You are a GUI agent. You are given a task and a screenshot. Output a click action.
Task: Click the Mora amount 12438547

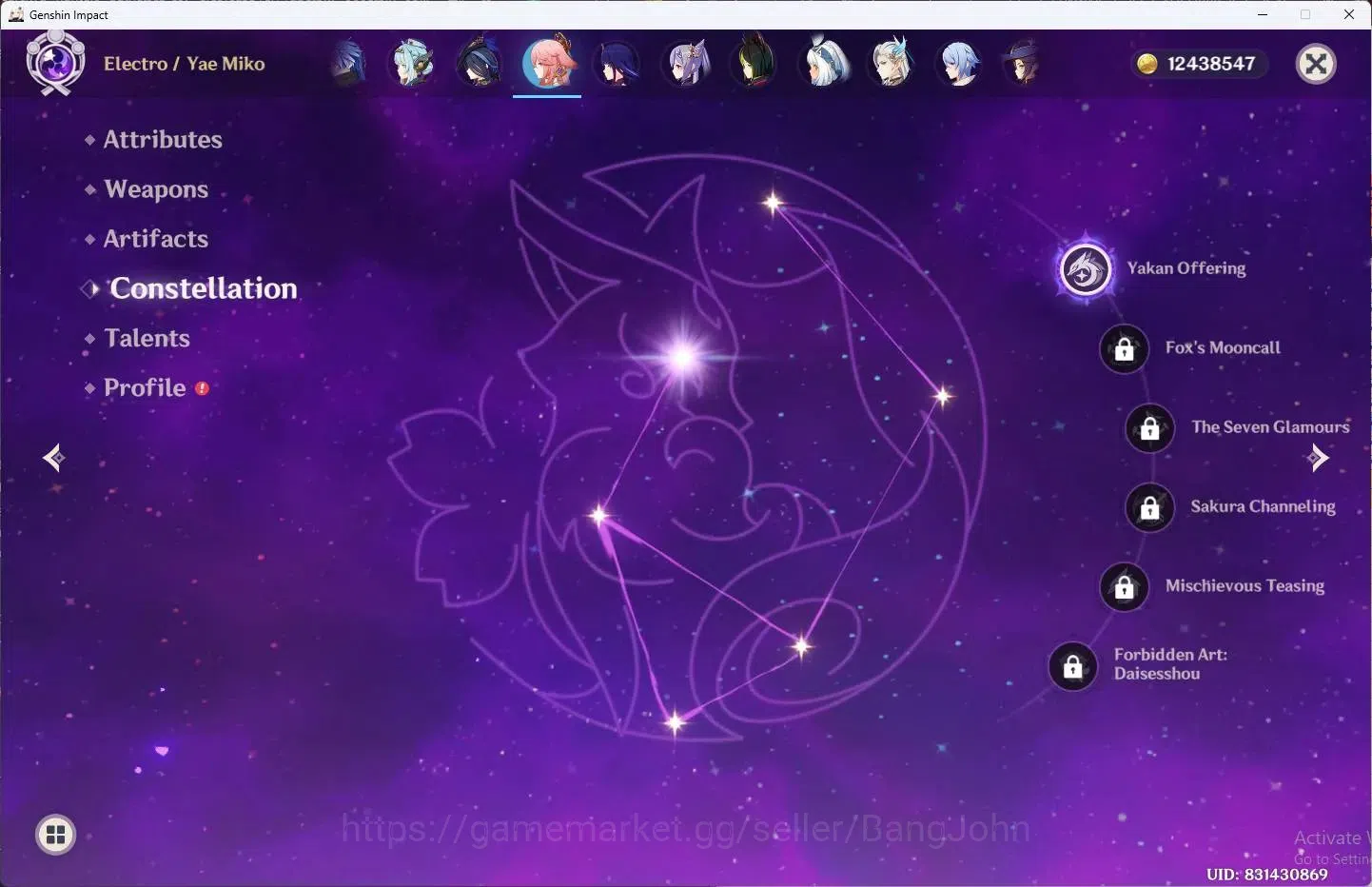coord(1211,64)
